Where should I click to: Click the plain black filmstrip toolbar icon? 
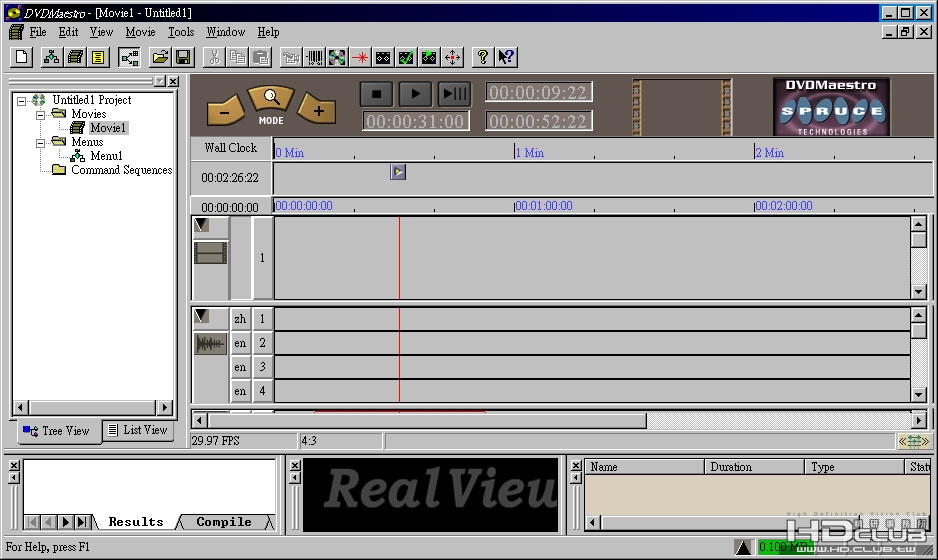383,57
